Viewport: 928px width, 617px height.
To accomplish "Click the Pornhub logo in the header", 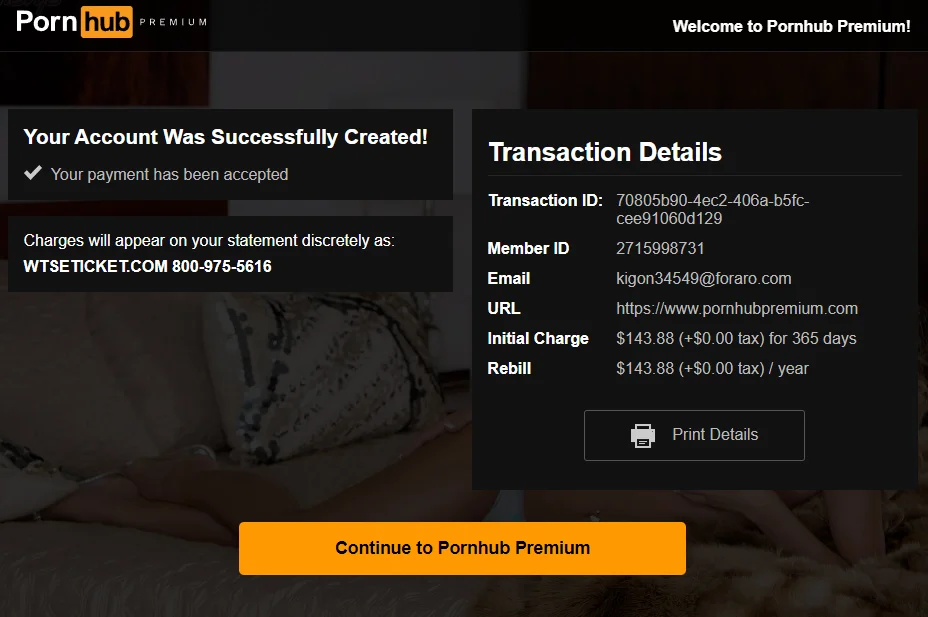I will (74, 22).
